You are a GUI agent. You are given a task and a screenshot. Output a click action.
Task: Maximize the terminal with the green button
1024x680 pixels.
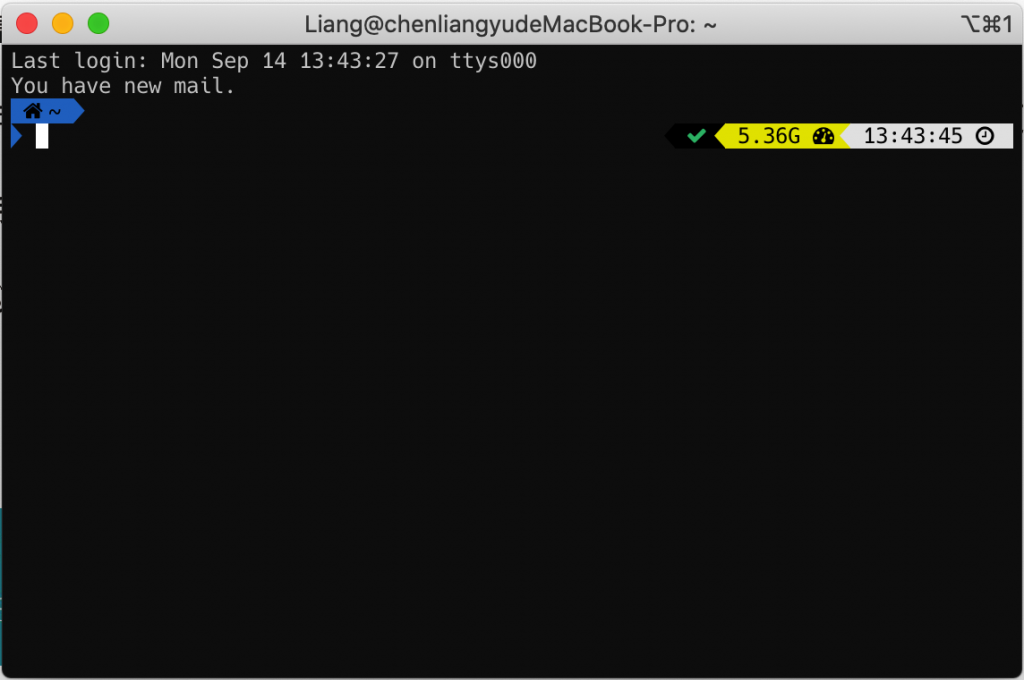[99, 24]
